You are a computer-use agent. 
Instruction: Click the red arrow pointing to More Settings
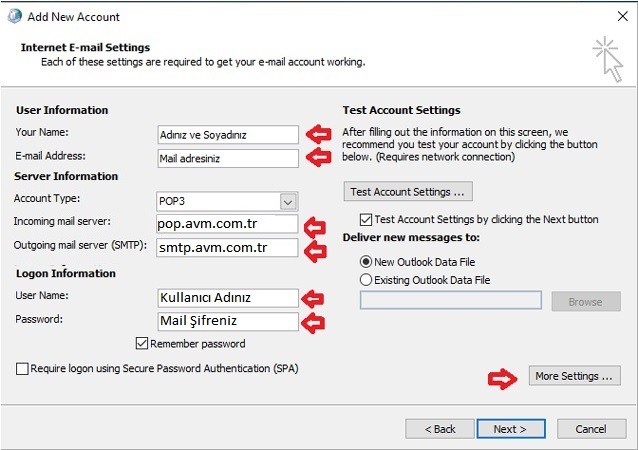point(500,377)
